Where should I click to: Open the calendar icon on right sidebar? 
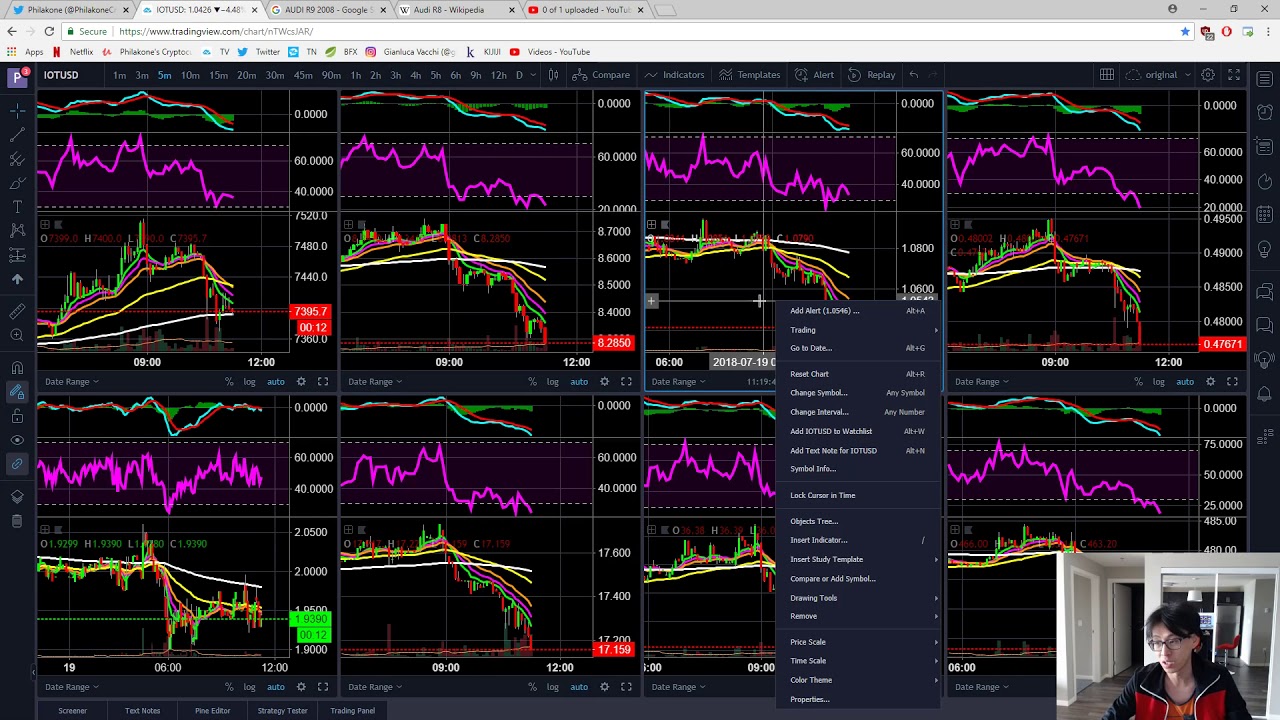click(1265, 214)
